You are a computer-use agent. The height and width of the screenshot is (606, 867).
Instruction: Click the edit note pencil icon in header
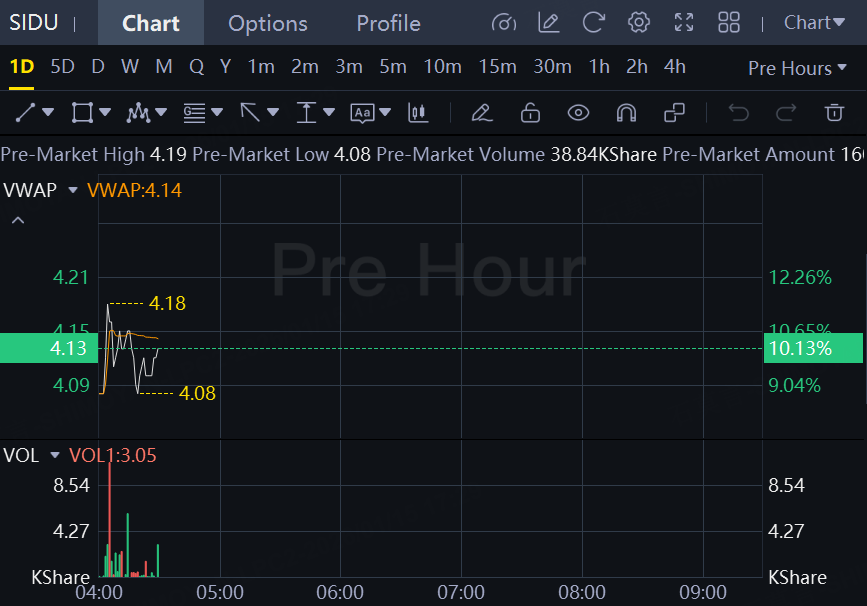pos(548,23)
